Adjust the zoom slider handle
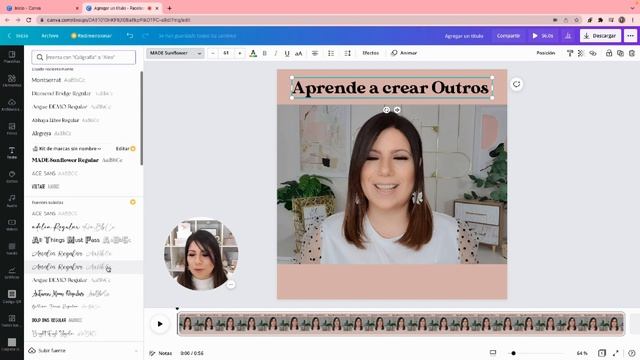The width and height of the screenshot is (640, 360). (513, 353)
